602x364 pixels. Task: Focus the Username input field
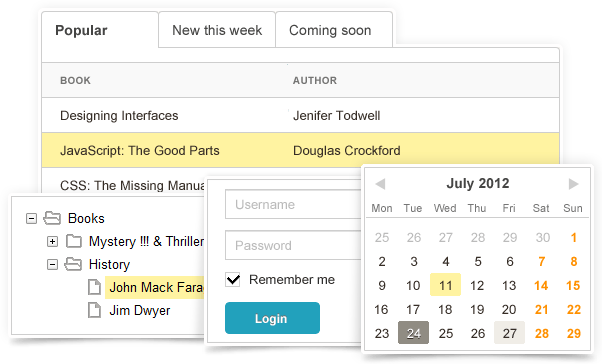(x=294, y=204)
